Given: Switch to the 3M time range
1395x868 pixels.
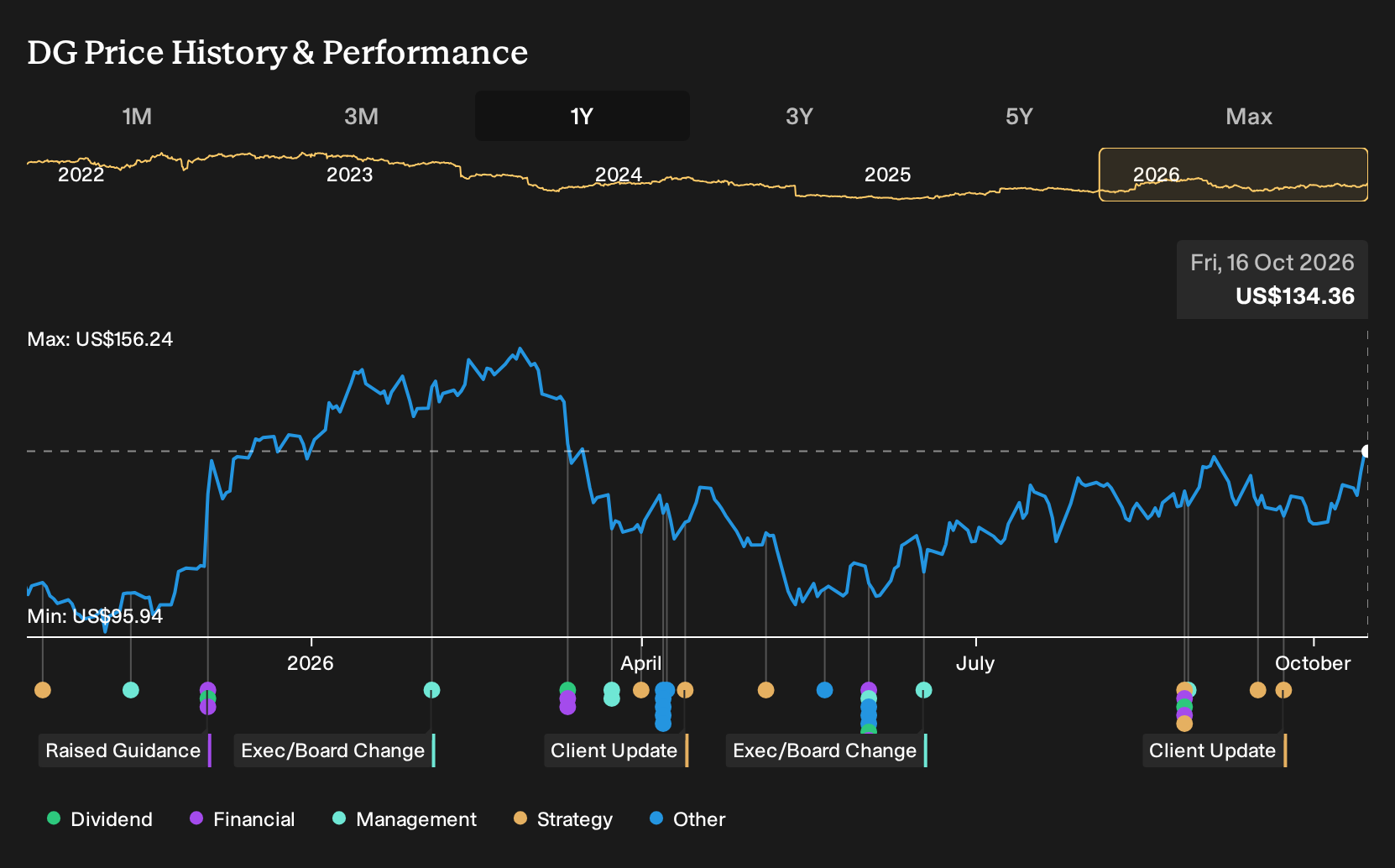Looking at the screenshot, I should click(x=361, y=116).
